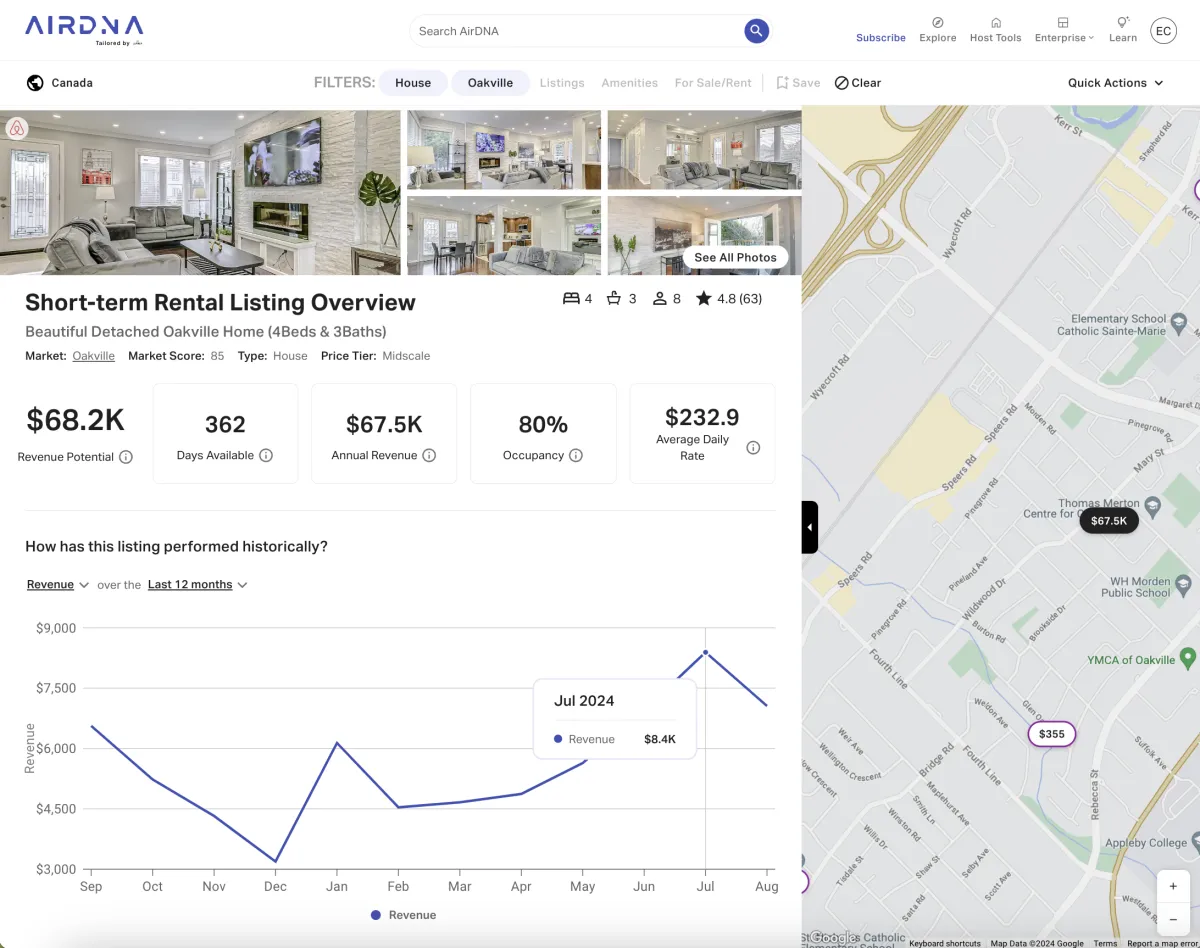Click the Average Daily Rate info icon
The image size is (1200, 948).
(753, 448)
